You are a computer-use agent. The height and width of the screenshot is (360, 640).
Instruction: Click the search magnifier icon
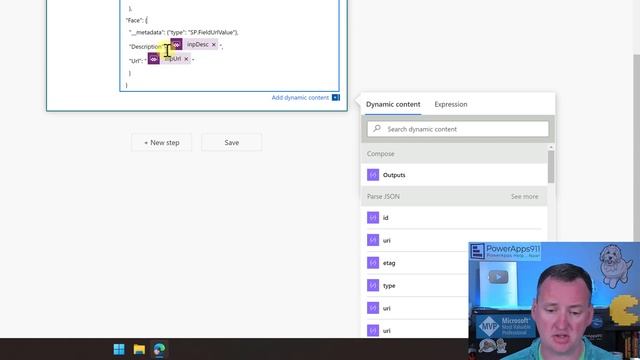377,129
